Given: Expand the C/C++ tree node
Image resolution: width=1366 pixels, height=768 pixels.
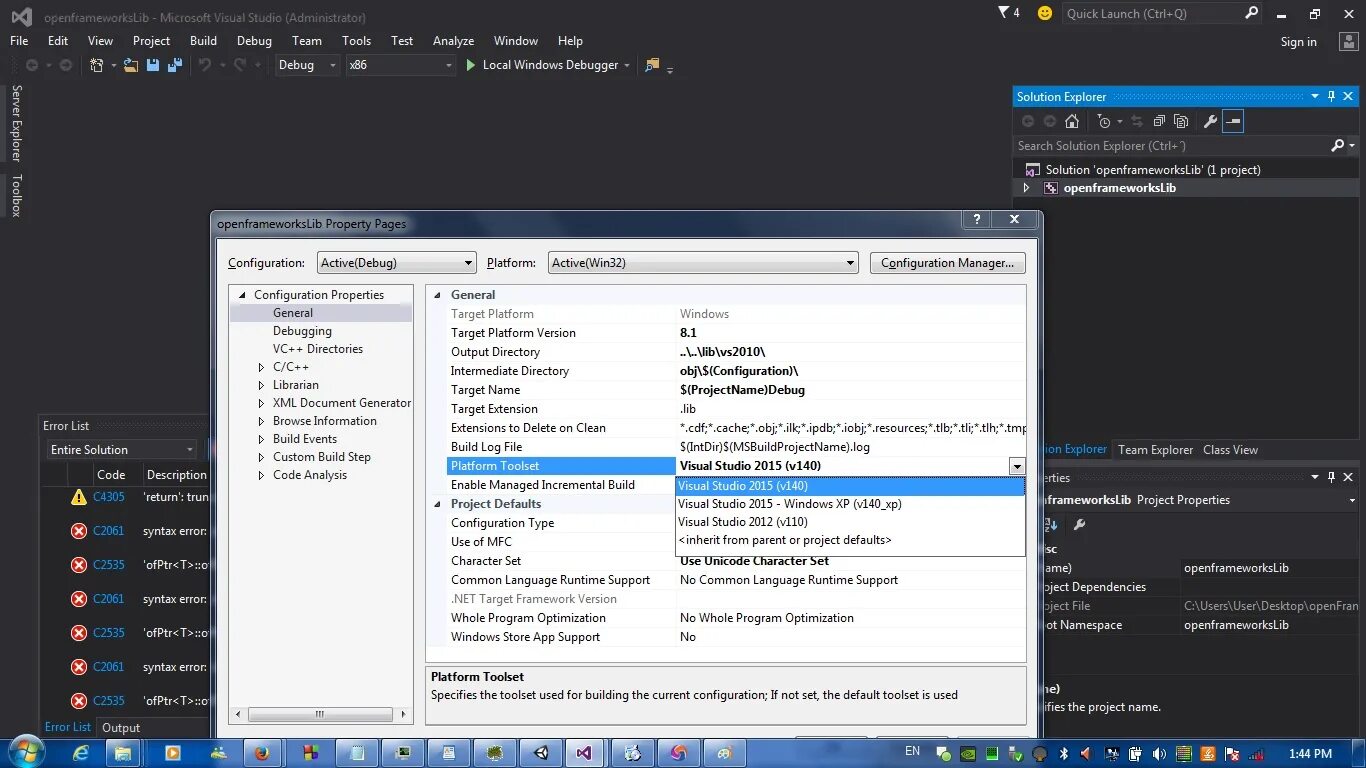Looking at the screenshot, I should [261, 367].
